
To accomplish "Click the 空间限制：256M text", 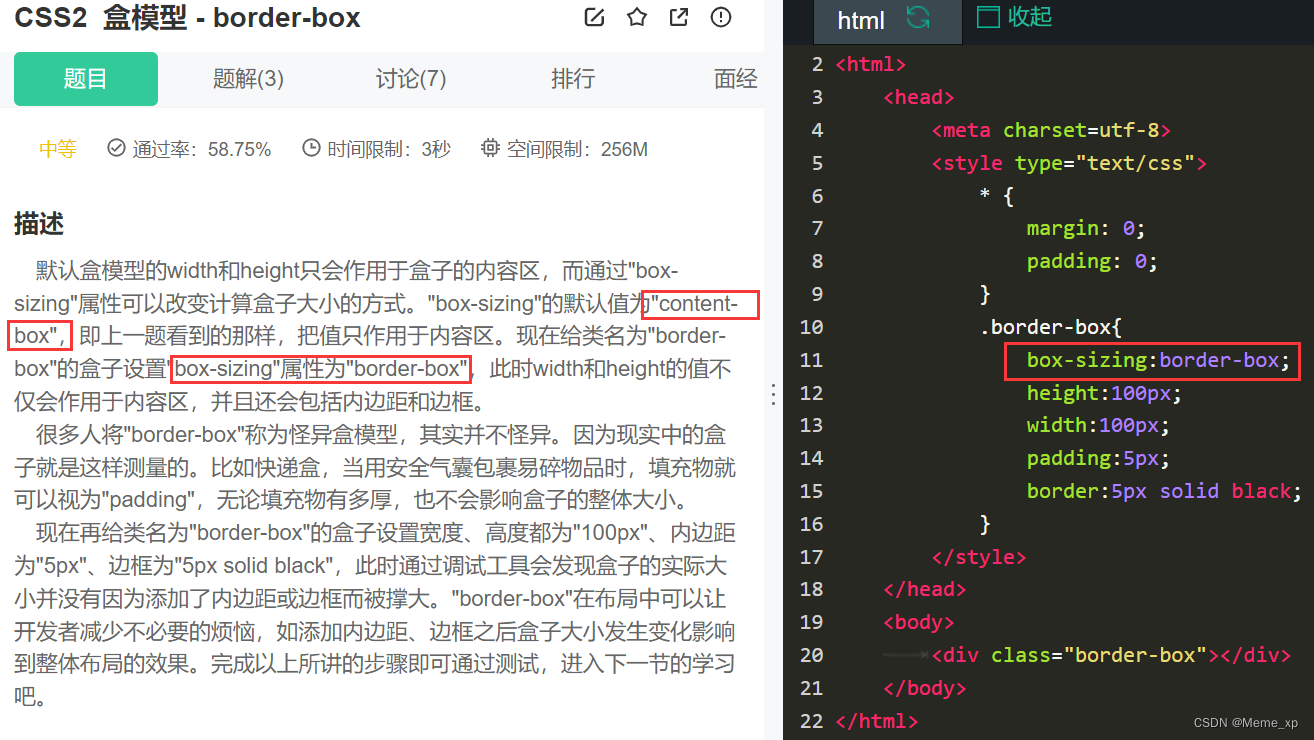I will 577,149.
